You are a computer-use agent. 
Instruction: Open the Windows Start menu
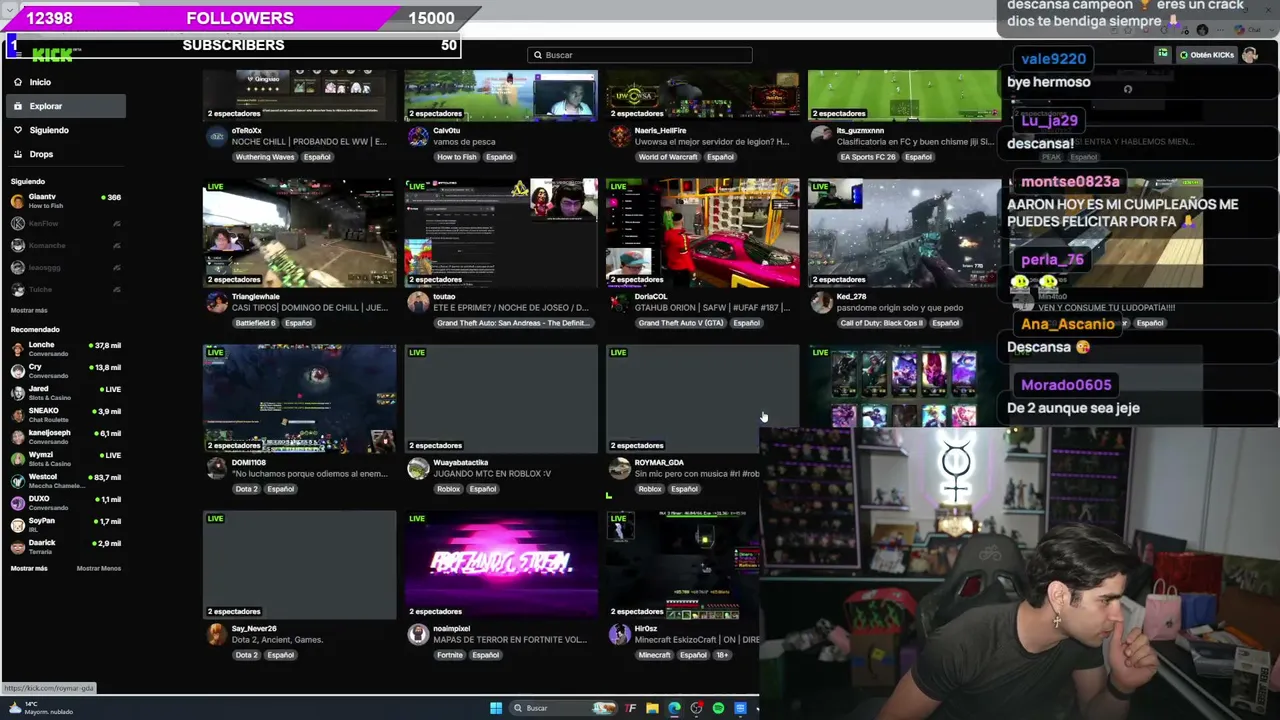496,708
